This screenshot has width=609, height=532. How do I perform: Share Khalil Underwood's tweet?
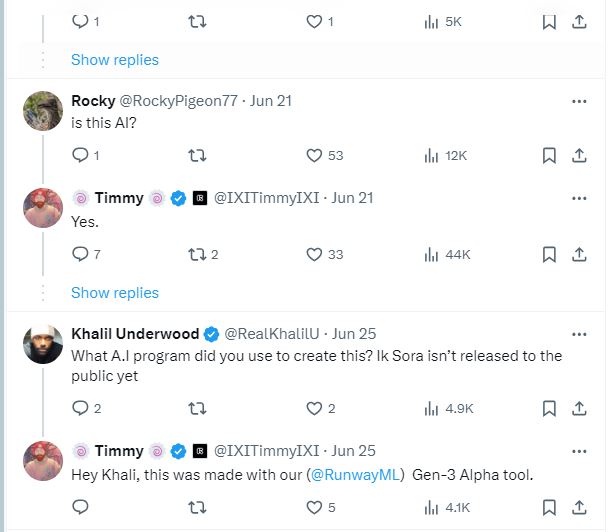tap(578, 408)
